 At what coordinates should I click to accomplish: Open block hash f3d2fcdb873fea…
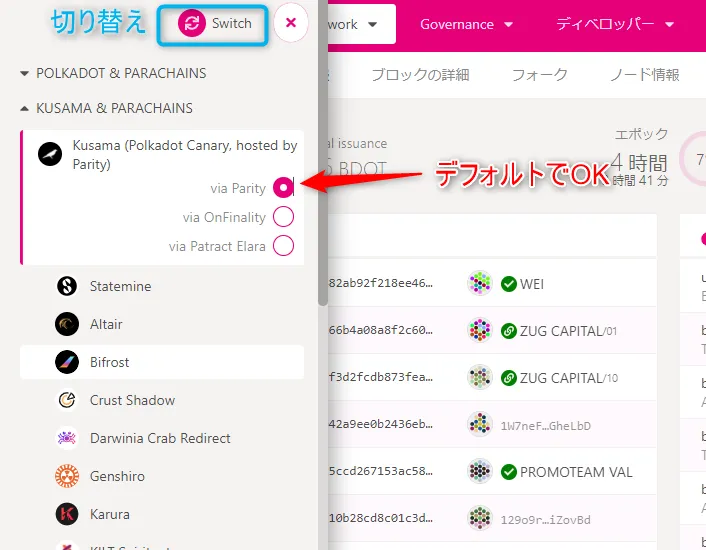coord(380,377)
